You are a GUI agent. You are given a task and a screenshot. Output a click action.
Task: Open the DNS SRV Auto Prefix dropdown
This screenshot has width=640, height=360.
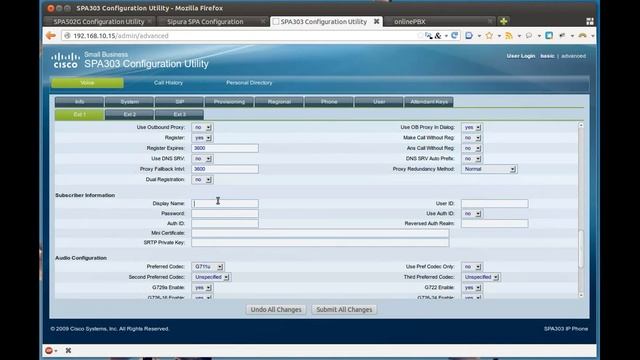[x=471, y=159]
